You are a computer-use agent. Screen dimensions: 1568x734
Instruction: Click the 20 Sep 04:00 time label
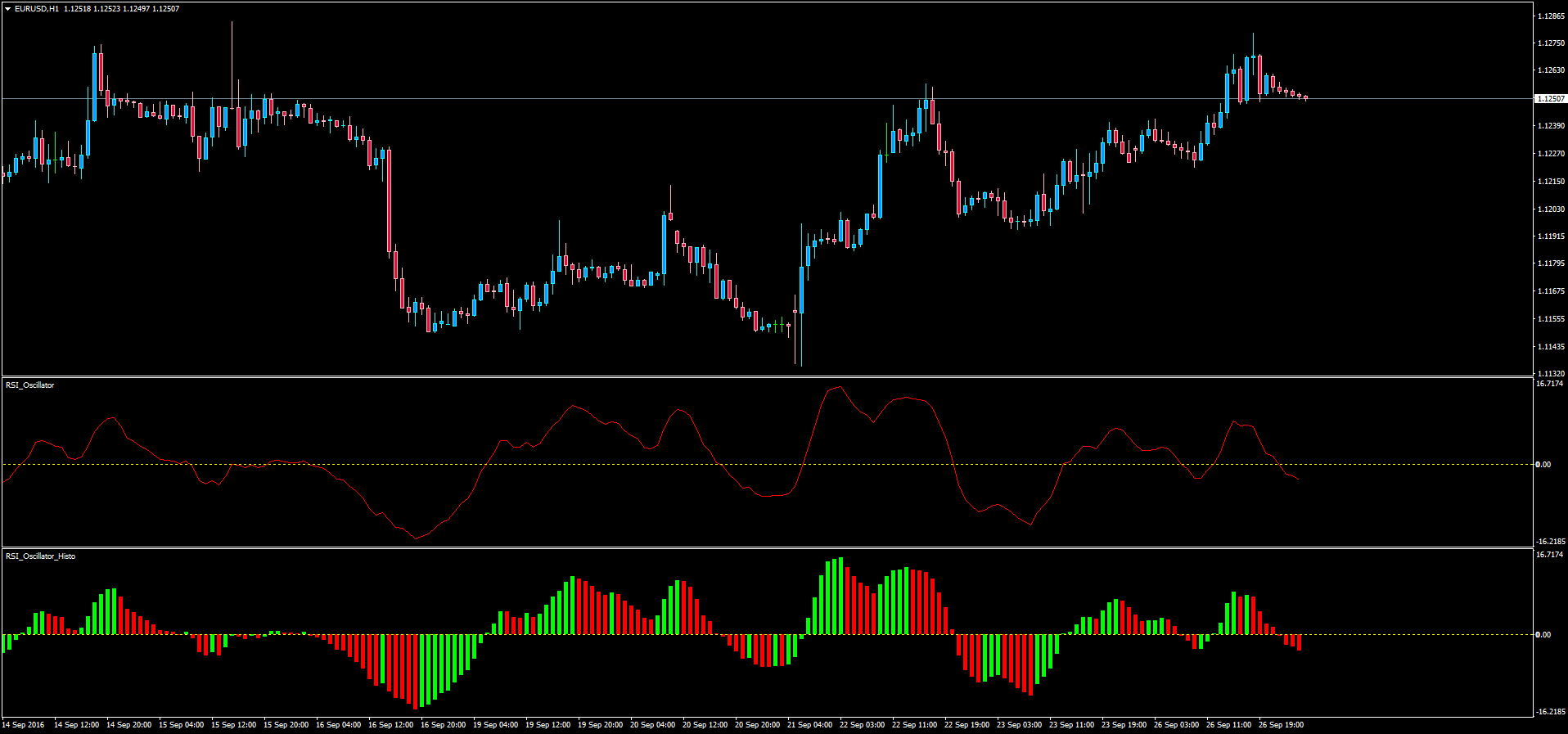pos(652,724)
